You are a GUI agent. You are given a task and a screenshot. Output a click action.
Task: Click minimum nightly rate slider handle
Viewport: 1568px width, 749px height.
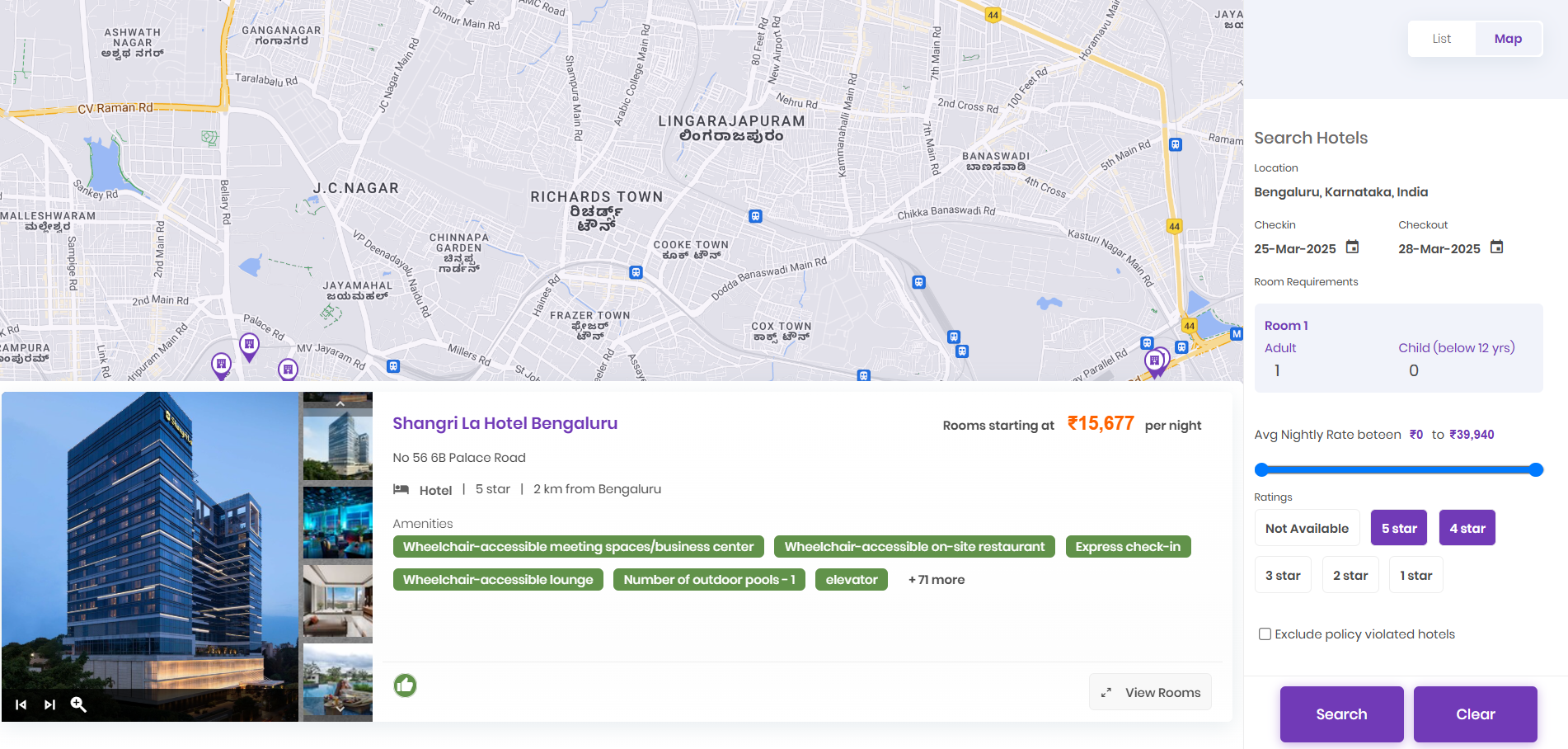[1261, 470]
